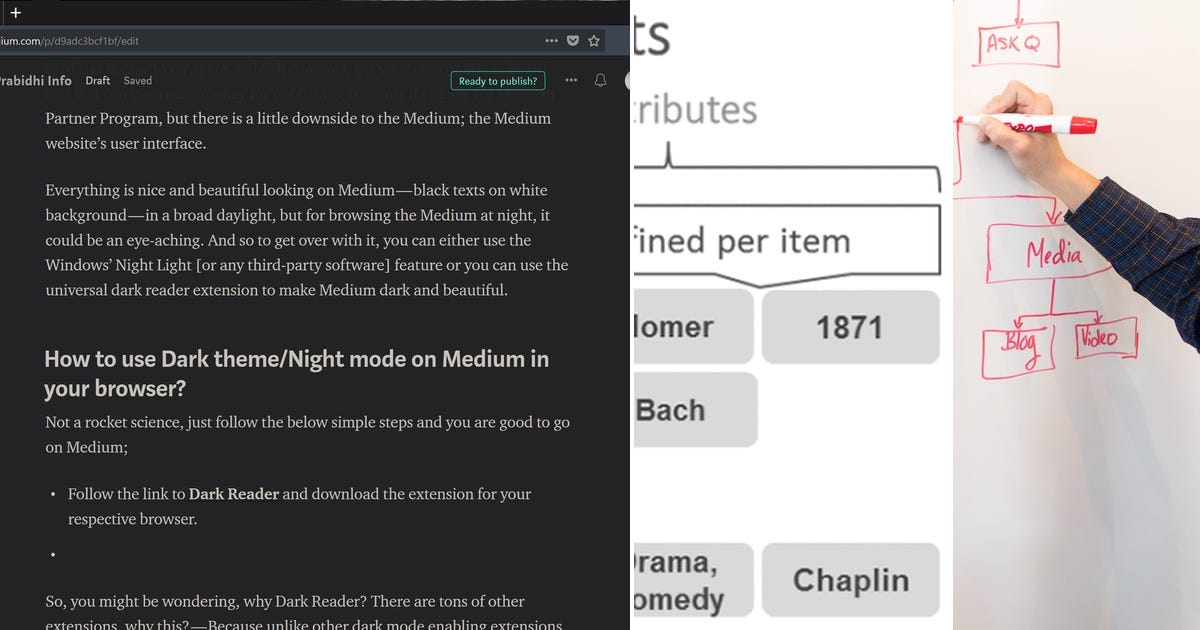Select the 1871 answer button
The height and width of the screenshot is (630, 1200).
point(850,327)
